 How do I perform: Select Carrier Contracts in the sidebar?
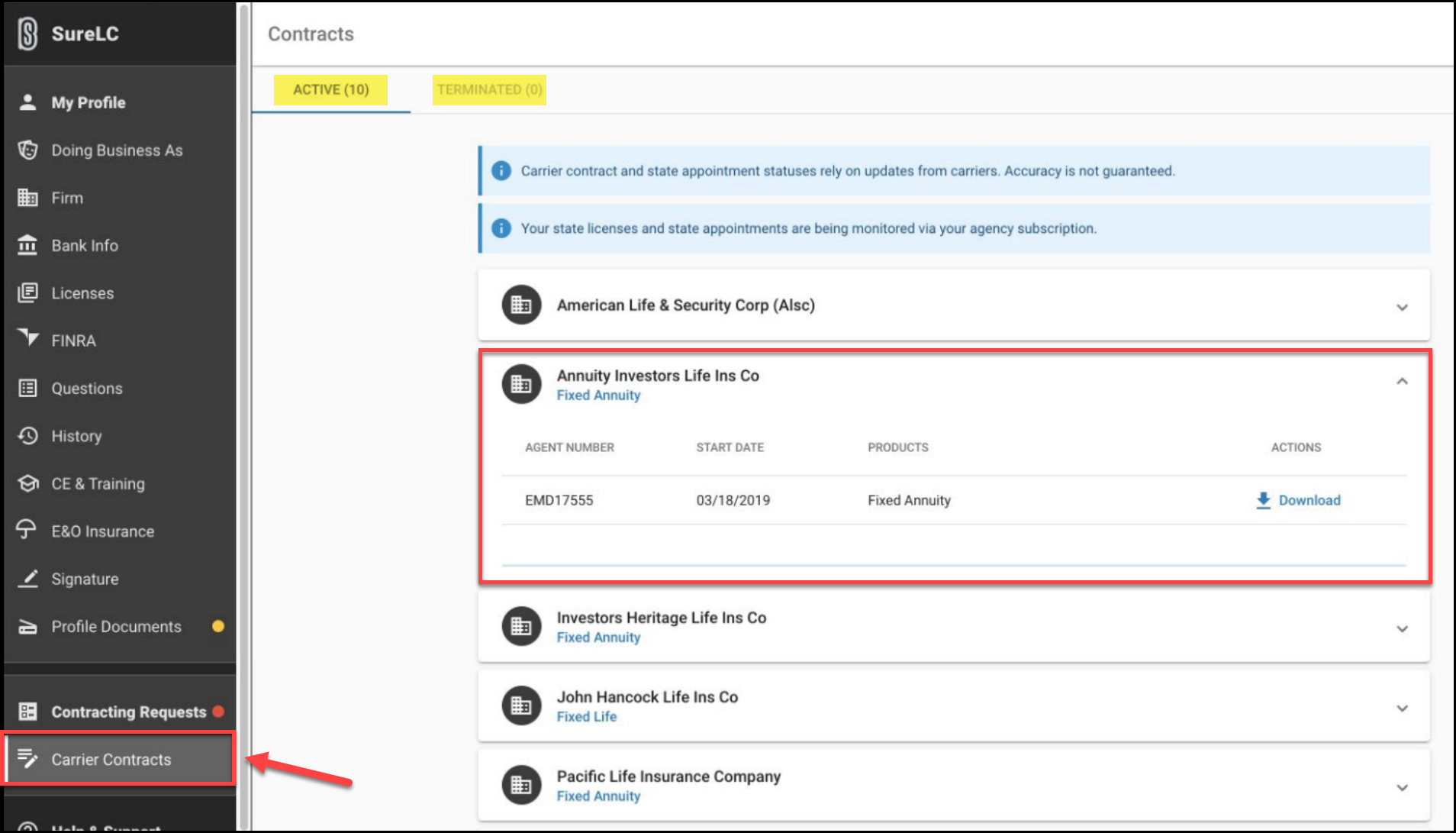click(120, 759)
